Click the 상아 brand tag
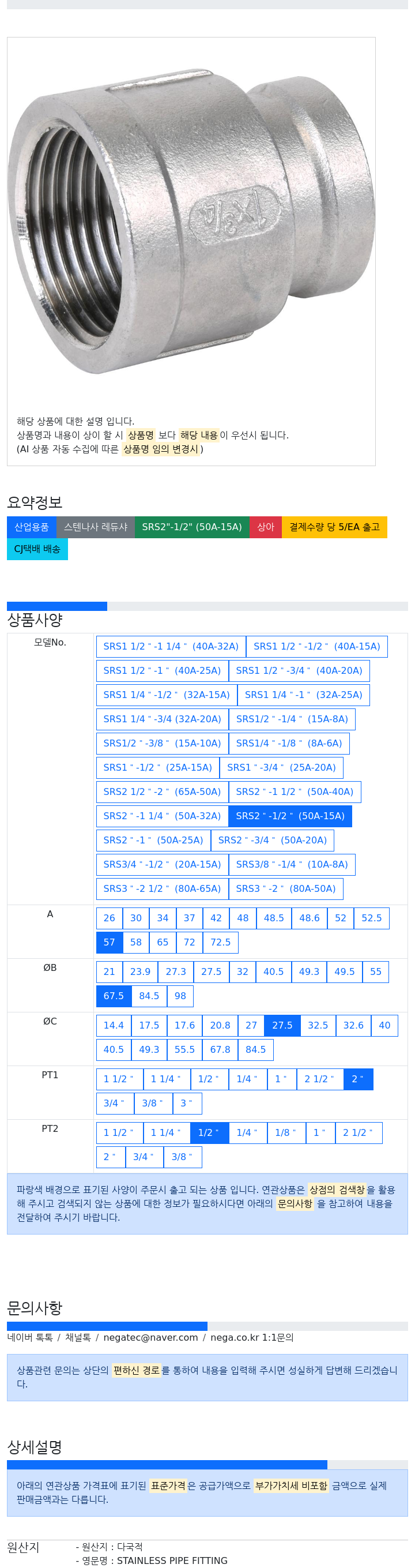 (265, 527)
